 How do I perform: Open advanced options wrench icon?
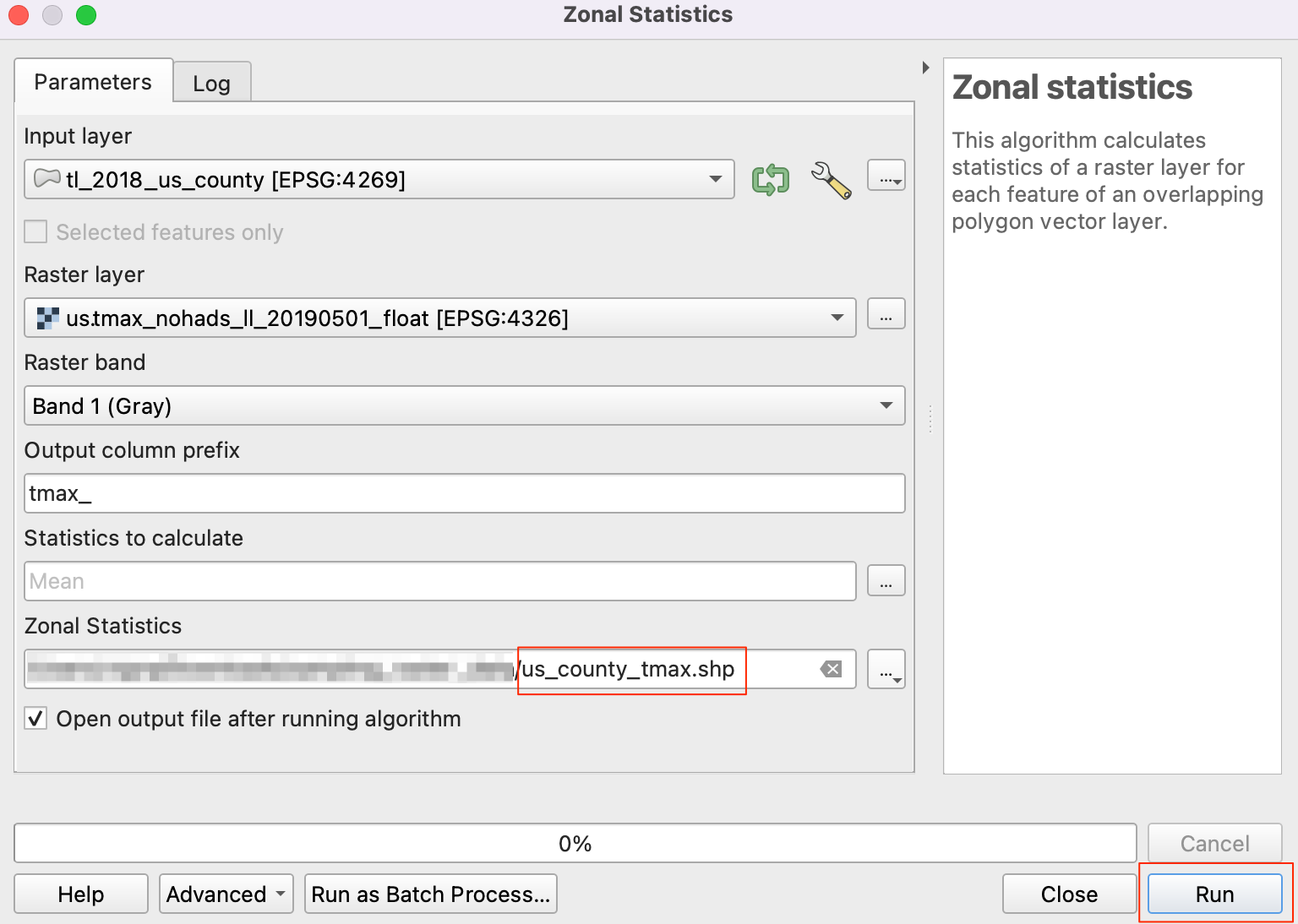tap(831, 180)
